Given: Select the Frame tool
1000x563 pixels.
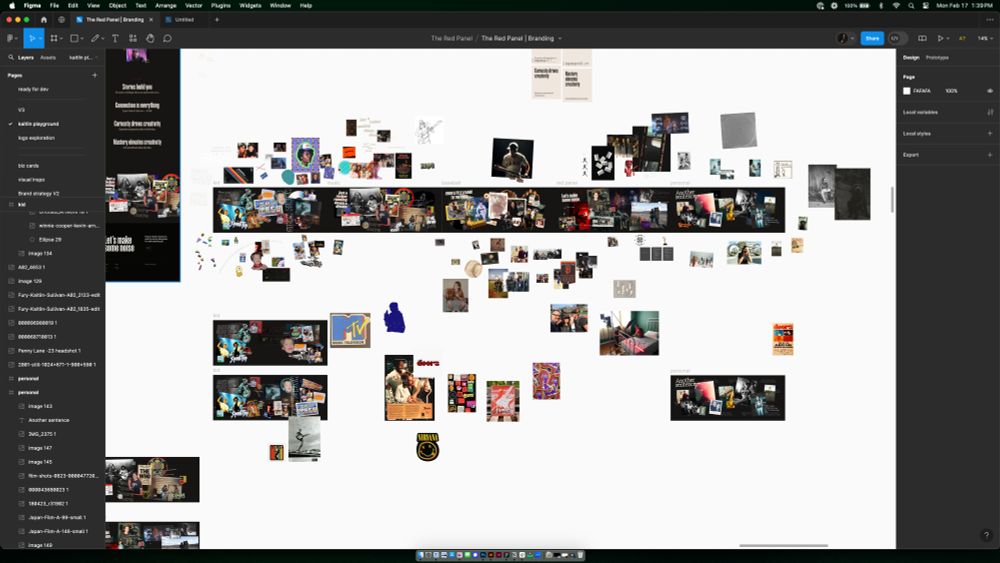Looking at the screenshot, I should coord(54,38).
